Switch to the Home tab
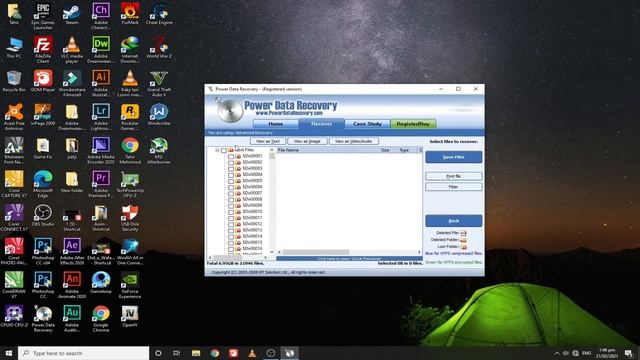Screen dimensions: 640x360 pos(276,124)
